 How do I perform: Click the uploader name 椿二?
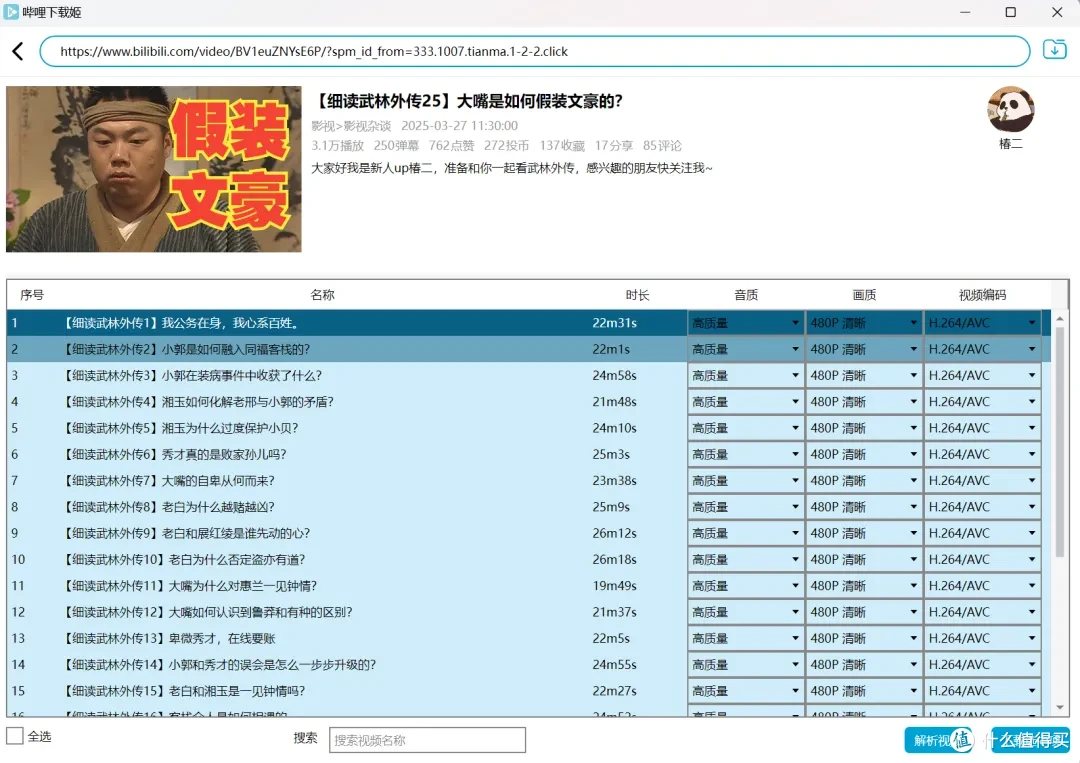(x=1010, y=144)
